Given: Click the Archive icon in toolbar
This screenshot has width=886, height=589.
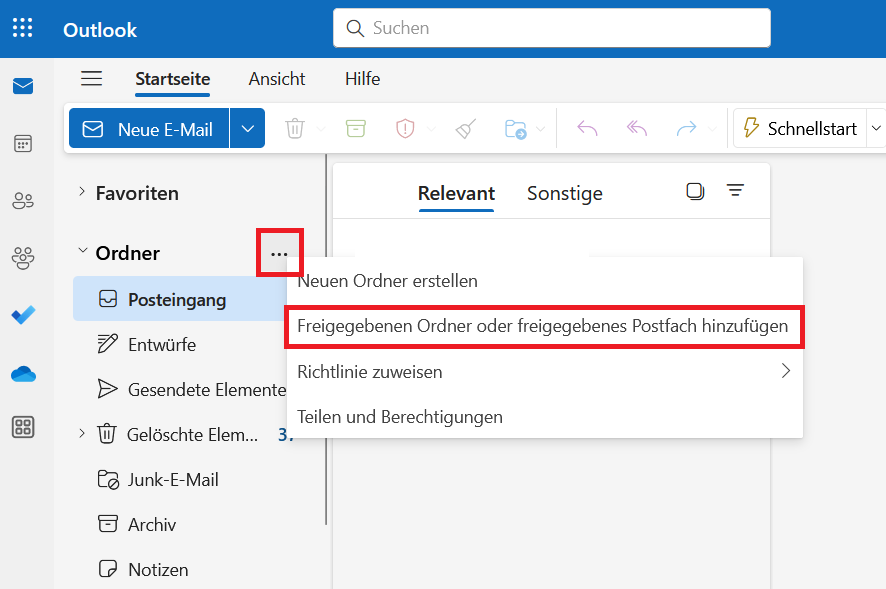Looking at the screenshot, I should point(355,128).
